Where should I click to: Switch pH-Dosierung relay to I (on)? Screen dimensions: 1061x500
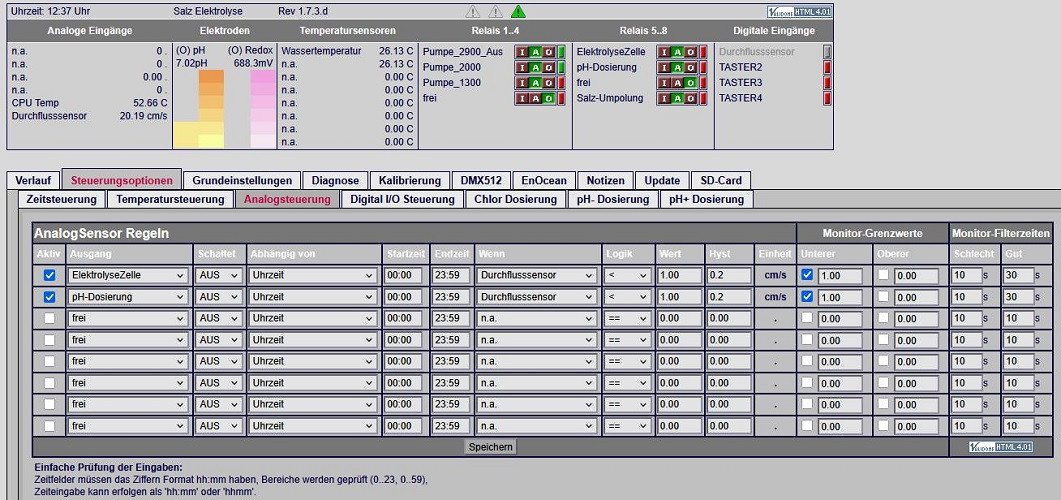pos(664,67)
